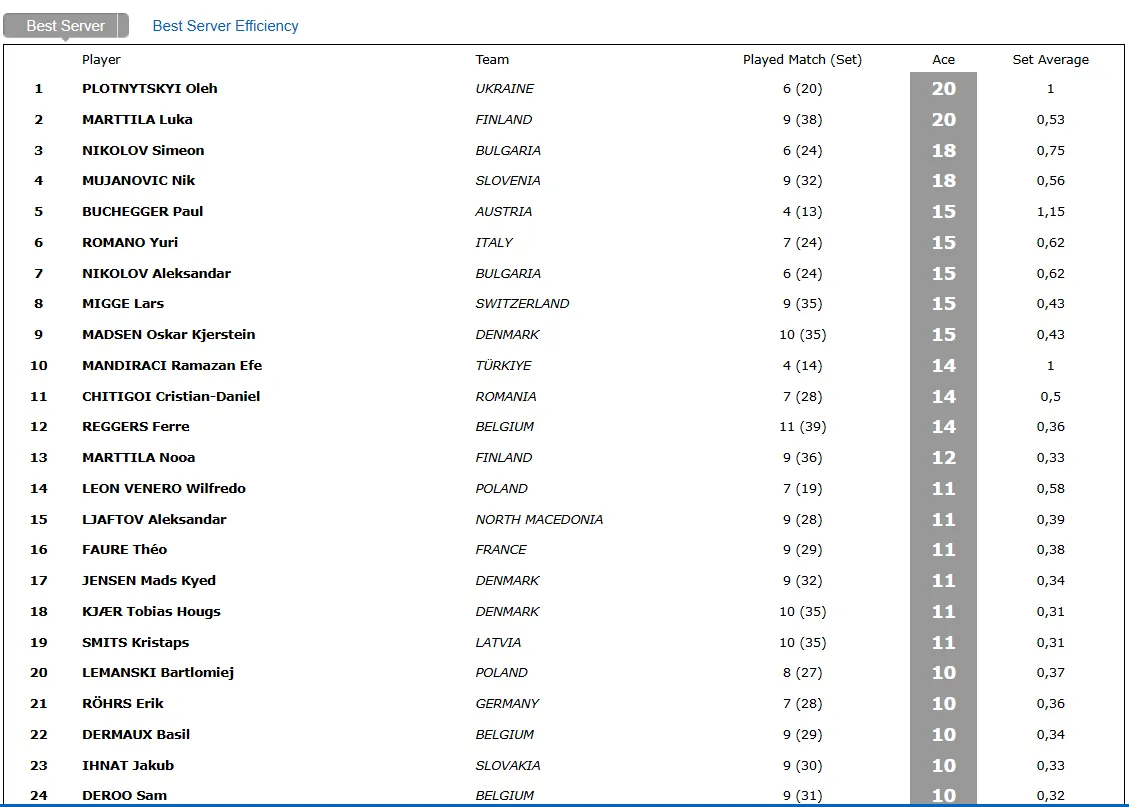This screenshot has width=1129, height=807.
Task: Click team GERMANY
Action: pos(507,704)
